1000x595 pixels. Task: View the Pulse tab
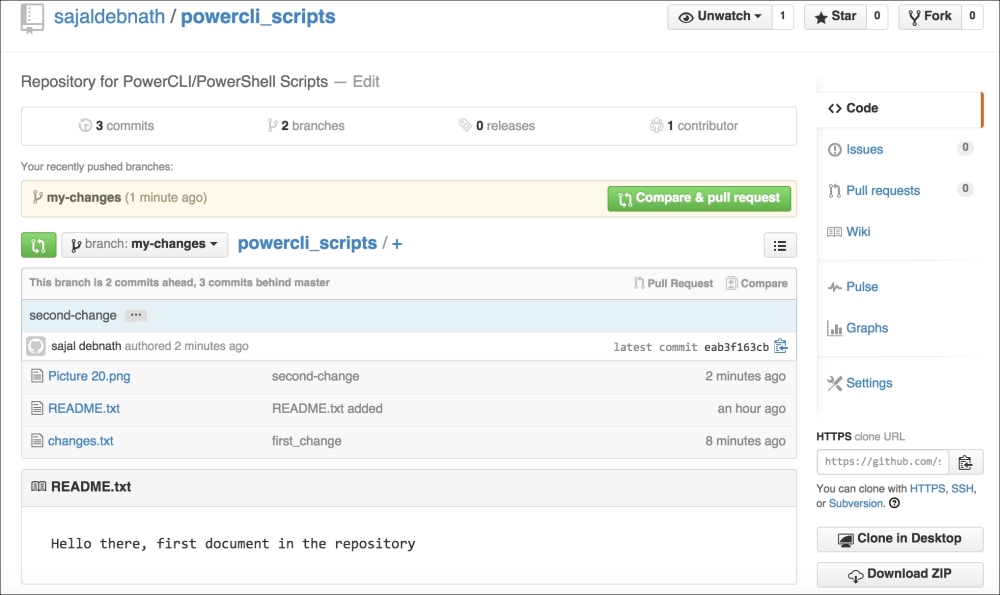pyautogui.click(x=862, y=287)
